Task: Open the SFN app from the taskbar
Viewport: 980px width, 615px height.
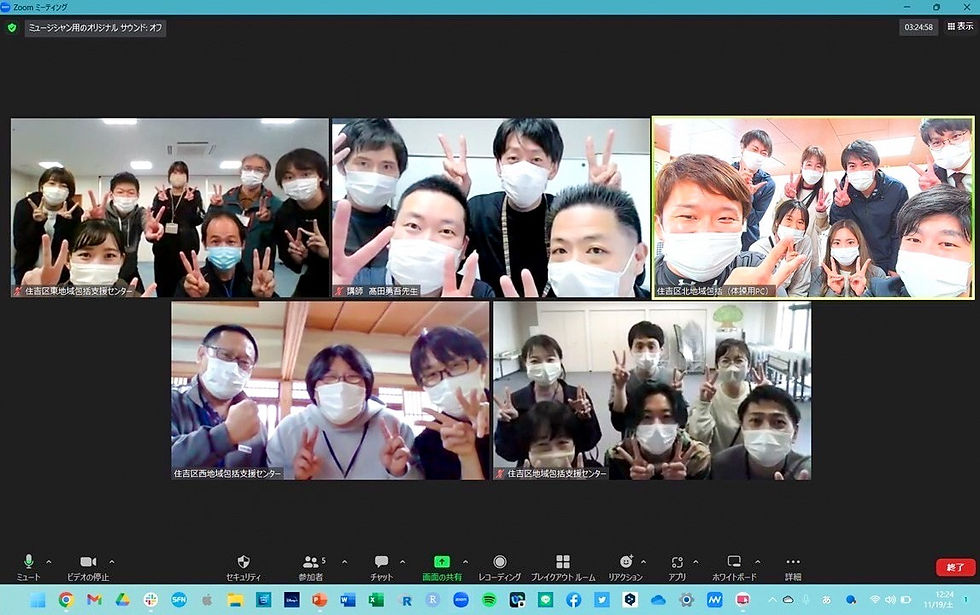Action: 179,600
